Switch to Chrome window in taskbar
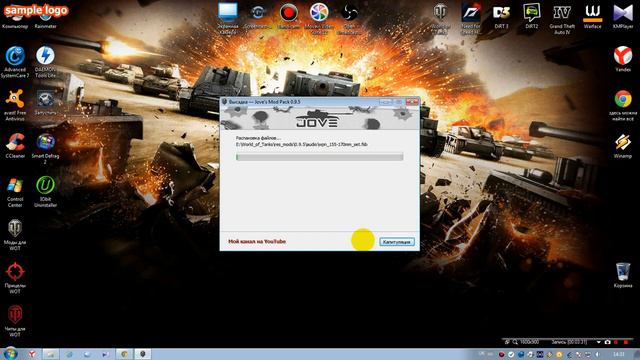Screen dimensions: 640x360 pos(124,354)
